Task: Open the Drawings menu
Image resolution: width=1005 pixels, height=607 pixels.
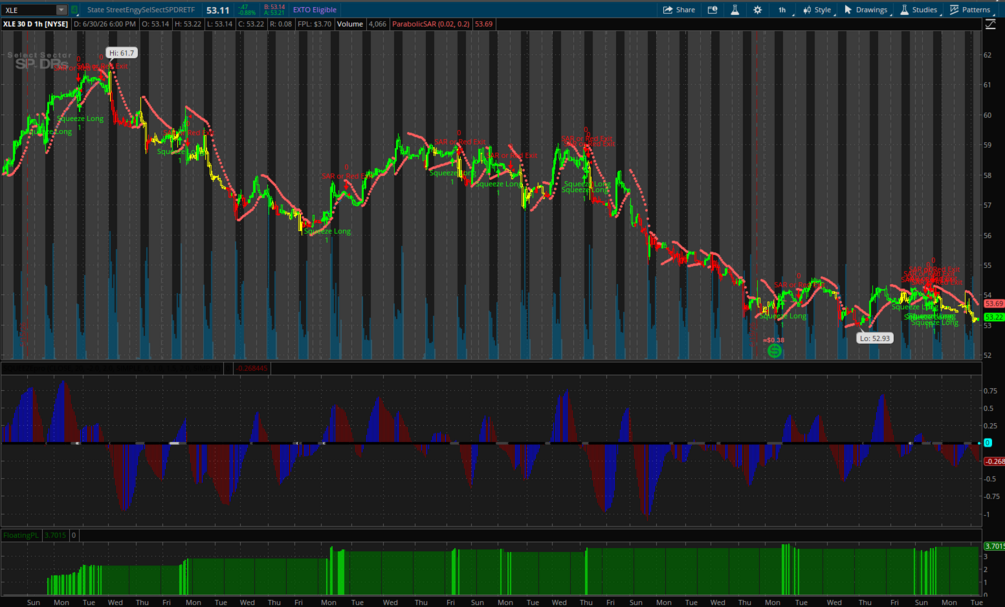Action: click(866, 10)
